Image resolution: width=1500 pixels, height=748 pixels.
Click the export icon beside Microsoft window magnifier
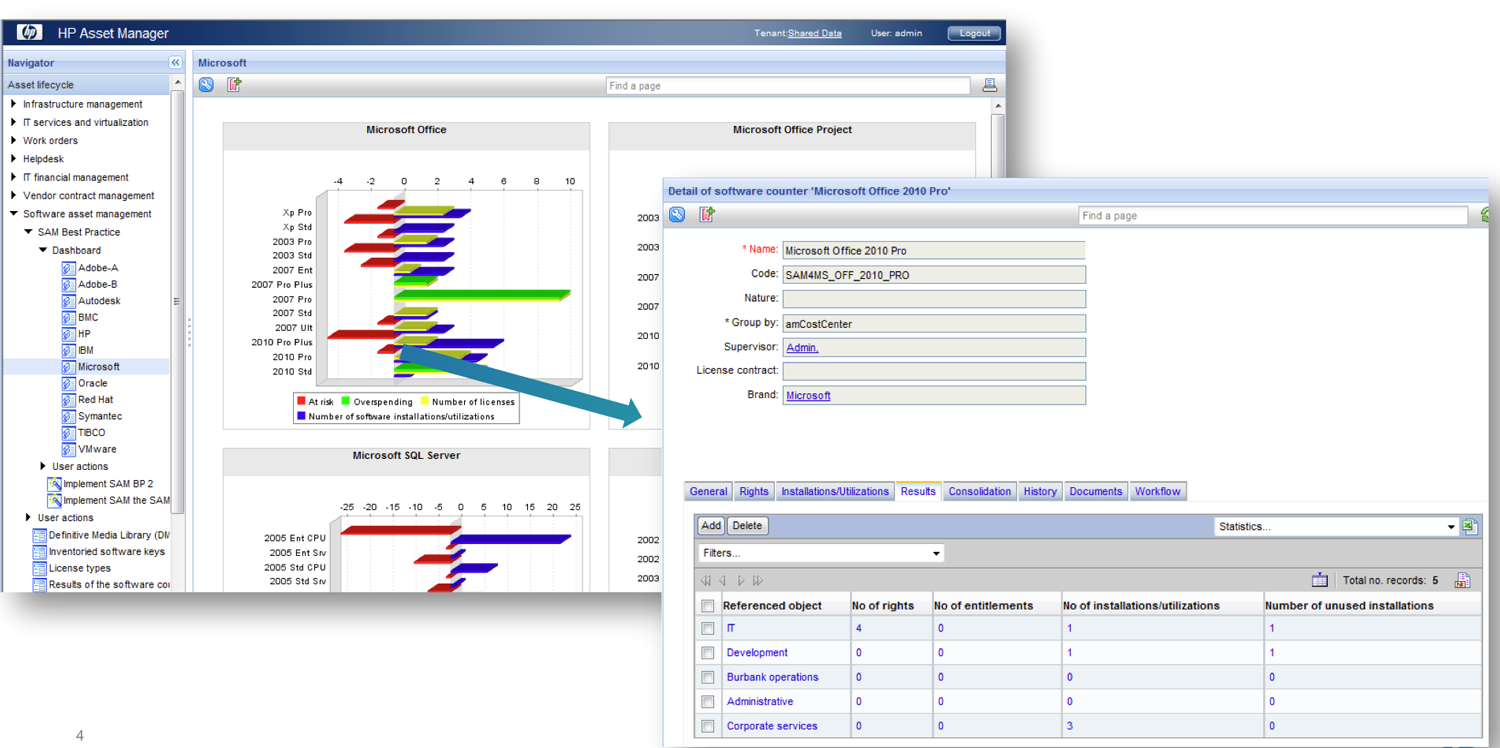(x=234, y=85)
